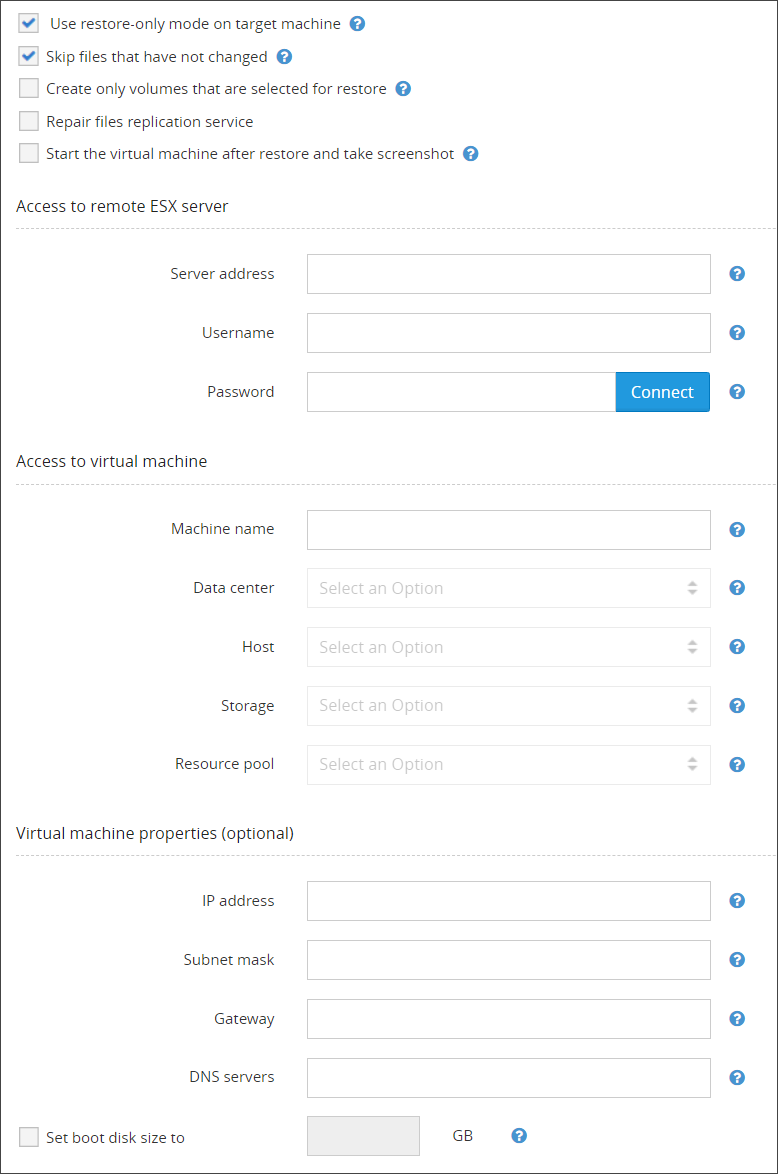Enable Repair files replication service checkbox
The height and width of the screenshot is (1174, 778).
point(29,122)
